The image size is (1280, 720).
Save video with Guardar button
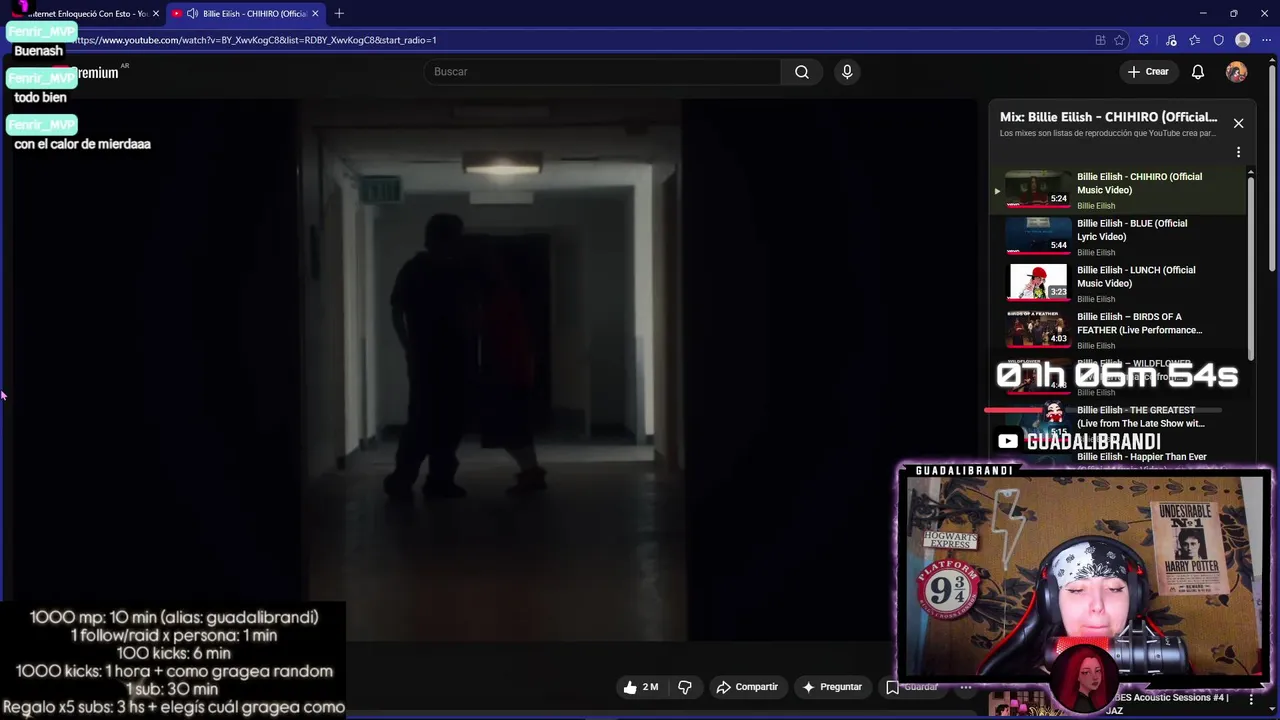coord(912,687)
